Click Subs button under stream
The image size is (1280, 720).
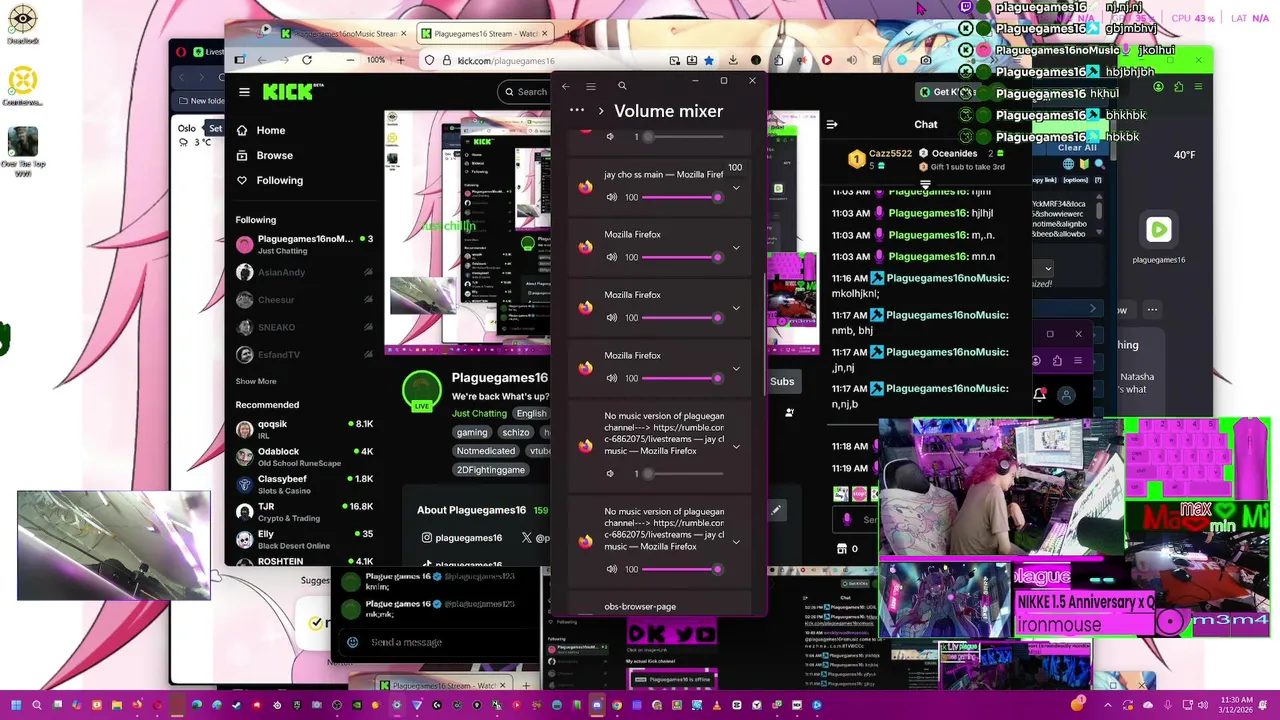point(782,381)
